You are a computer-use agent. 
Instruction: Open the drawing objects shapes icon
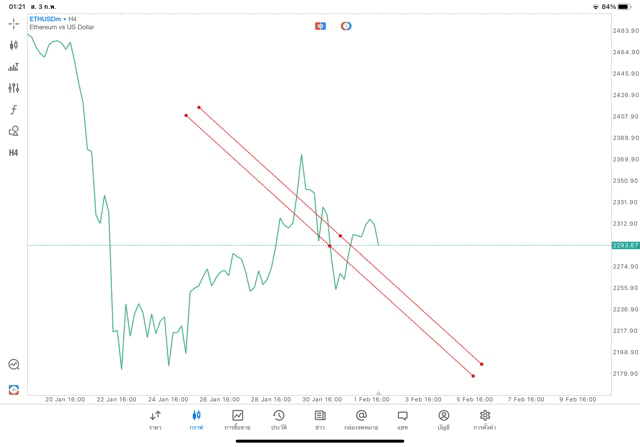tap(13, 131)
